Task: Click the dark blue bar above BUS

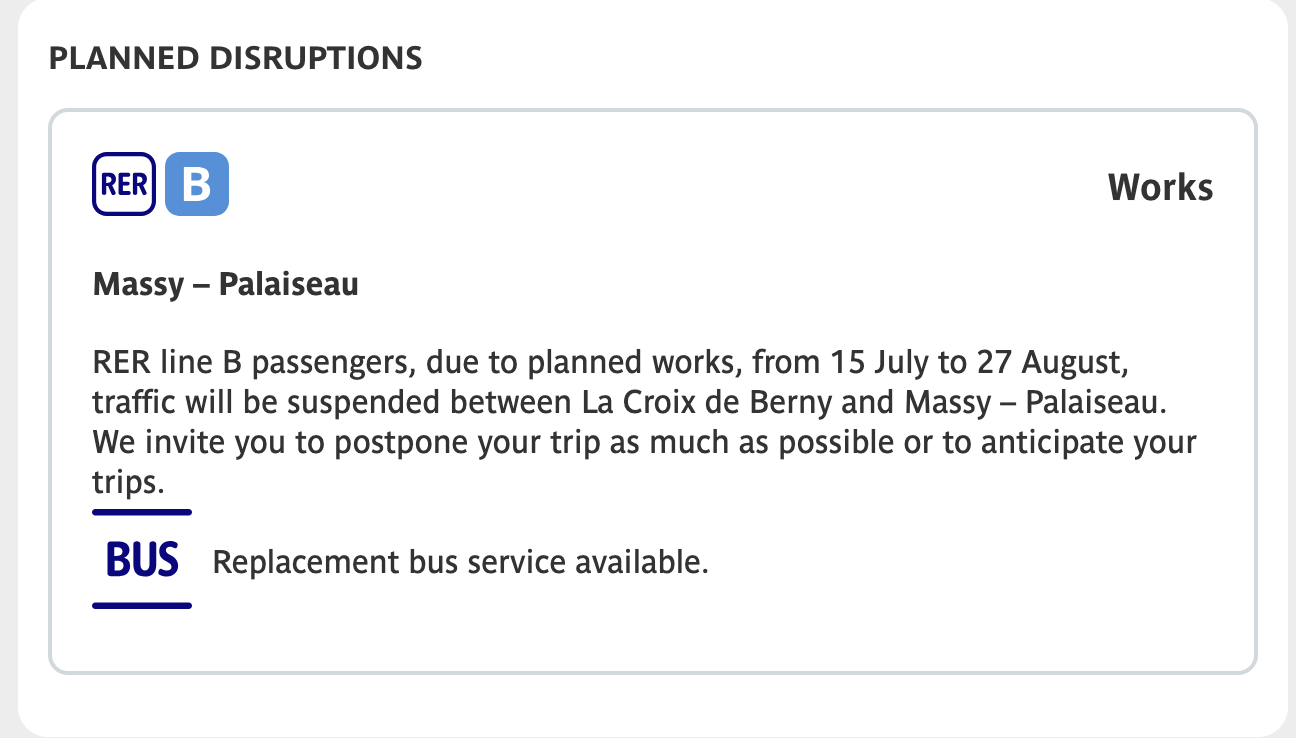Action: pyautogui.click(x=142, y=512)
